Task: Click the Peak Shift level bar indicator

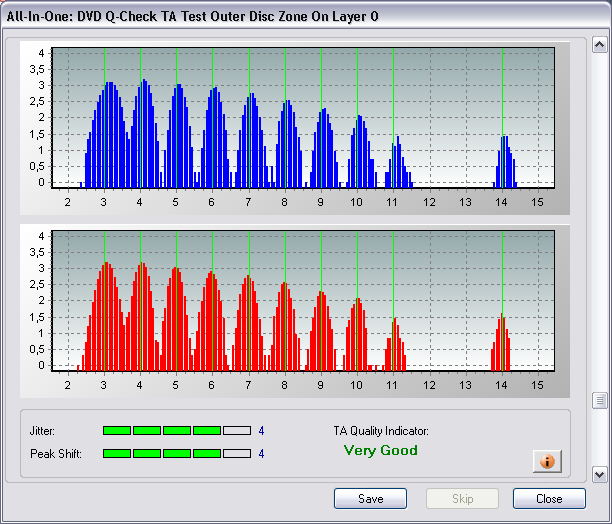Action: click(177, 453)
